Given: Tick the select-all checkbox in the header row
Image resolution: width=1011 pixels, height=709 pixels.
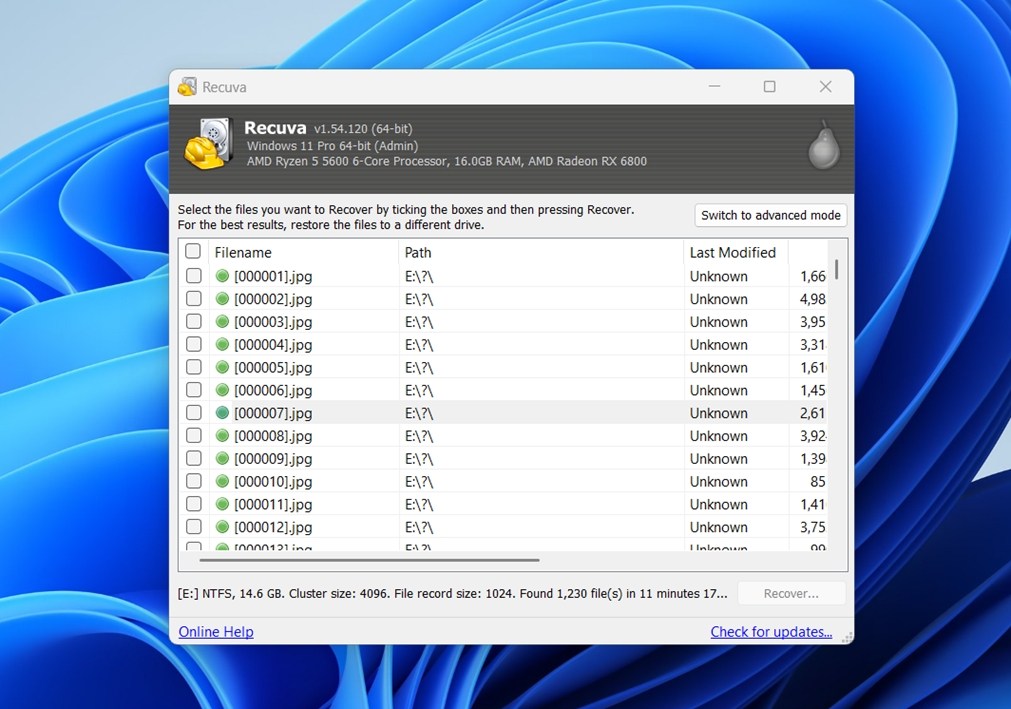Looking at the screenshot, I should click(x=192, y=251).
